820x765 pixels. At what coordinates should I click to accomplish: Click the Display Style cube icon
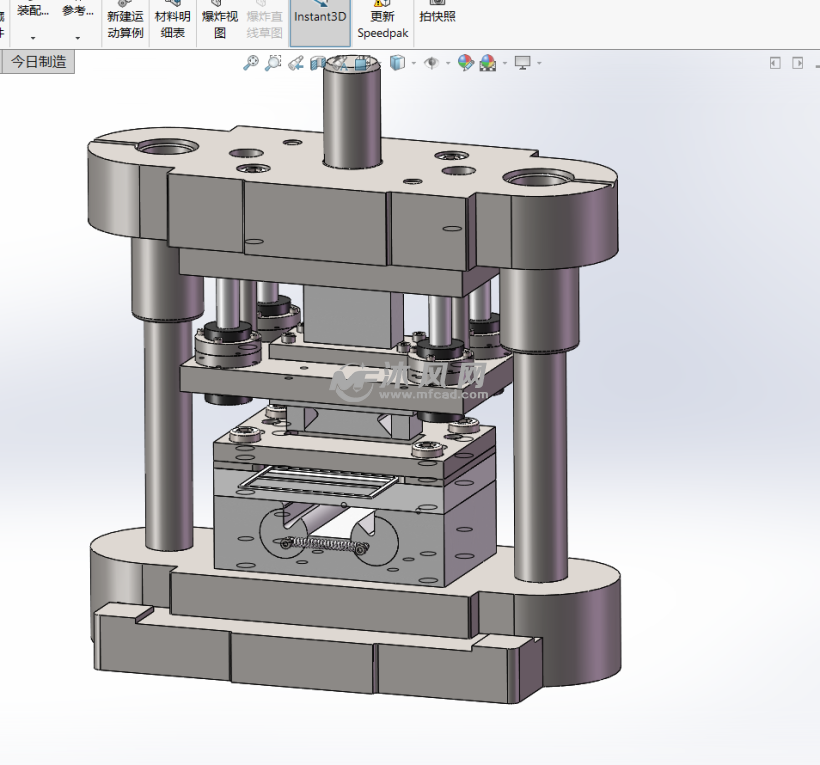pyautogui.click(x=397, y=63)
